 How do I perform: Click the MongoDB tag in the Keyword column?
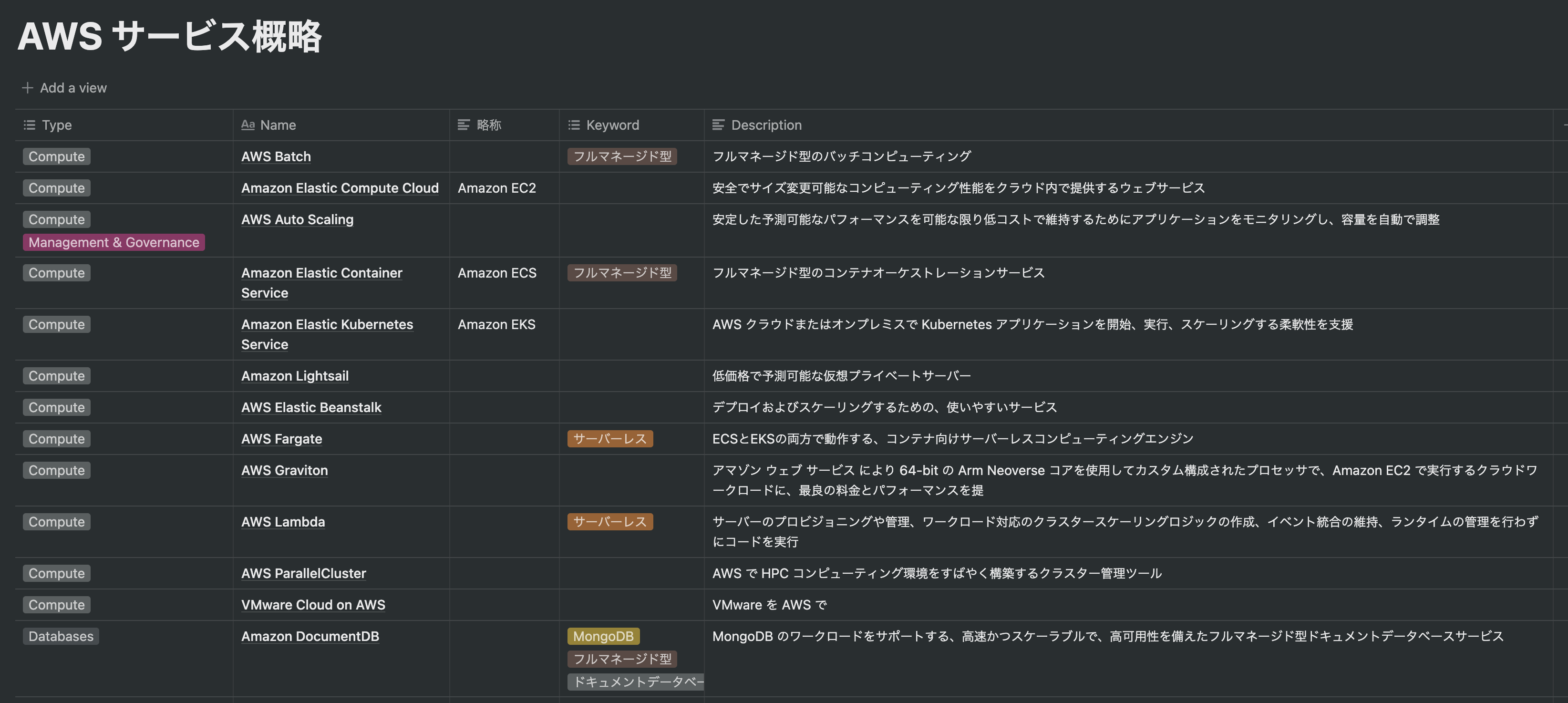click(603, 636)
